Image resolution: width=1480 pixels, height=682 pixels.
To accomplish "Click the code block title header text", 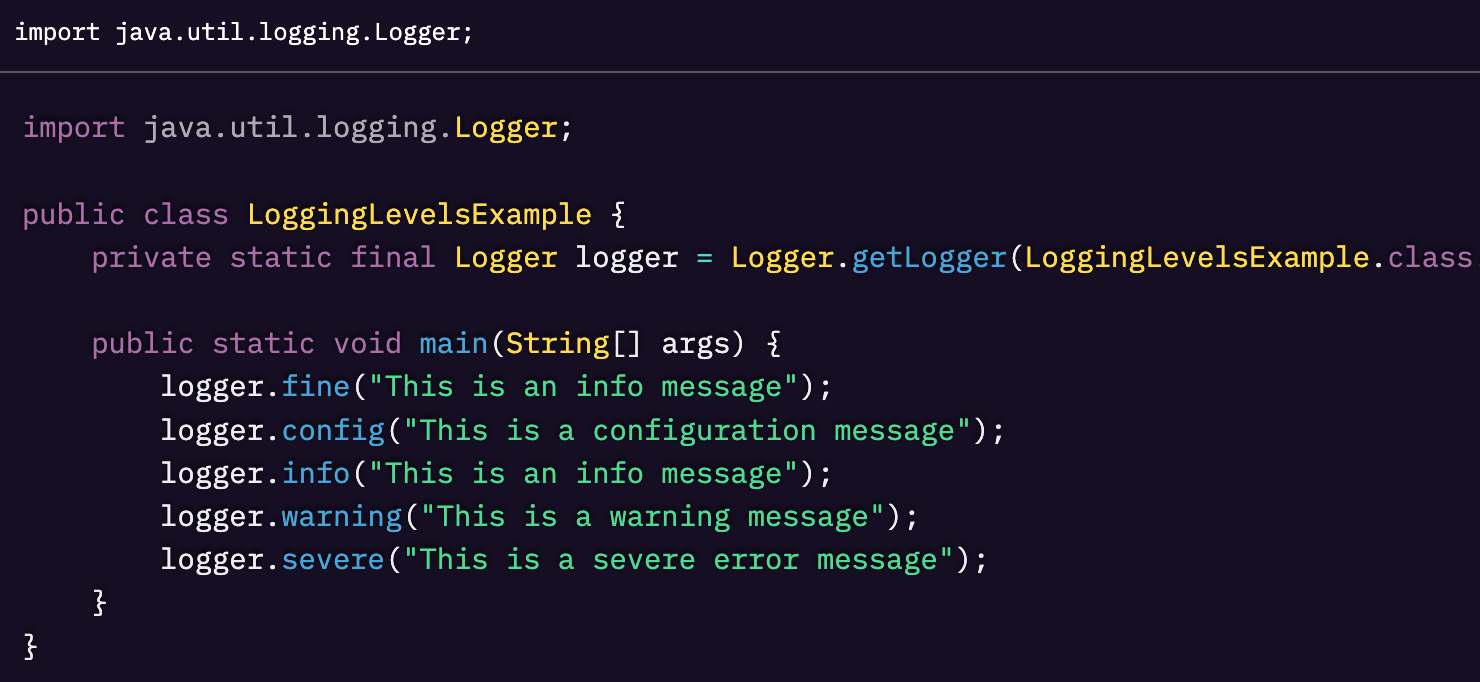I will point(244,33).
